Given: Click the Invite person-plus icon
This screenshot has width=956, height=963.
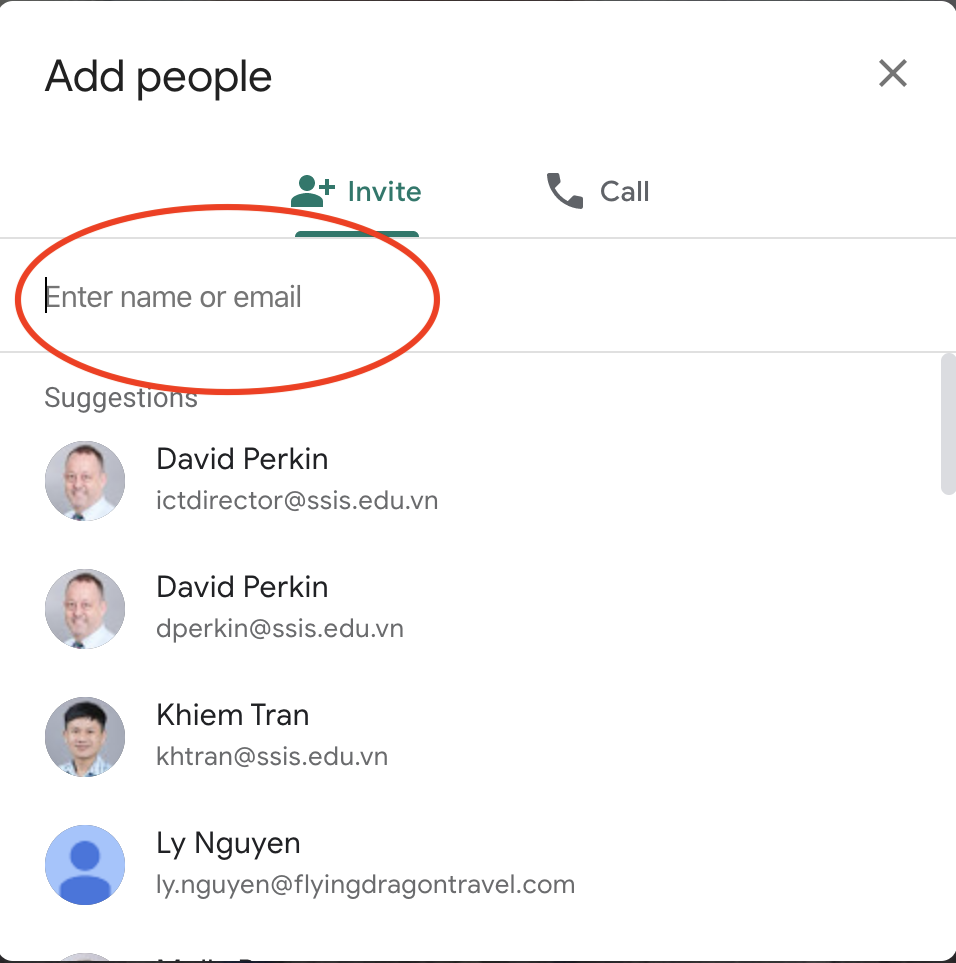Looking at the screenshot, I should (313, 191).
